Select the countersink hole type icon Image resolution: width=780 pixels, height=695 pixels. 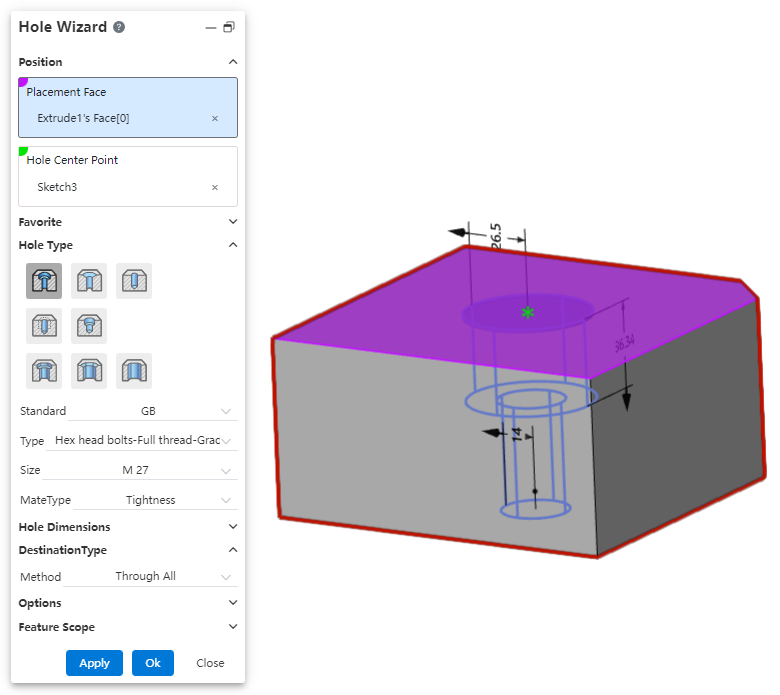pos(89,281)
